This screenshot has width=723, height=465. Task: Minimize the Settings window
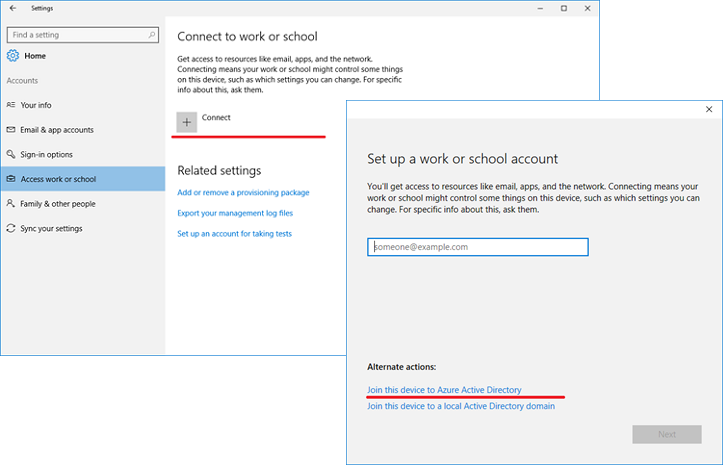(540, 8)
